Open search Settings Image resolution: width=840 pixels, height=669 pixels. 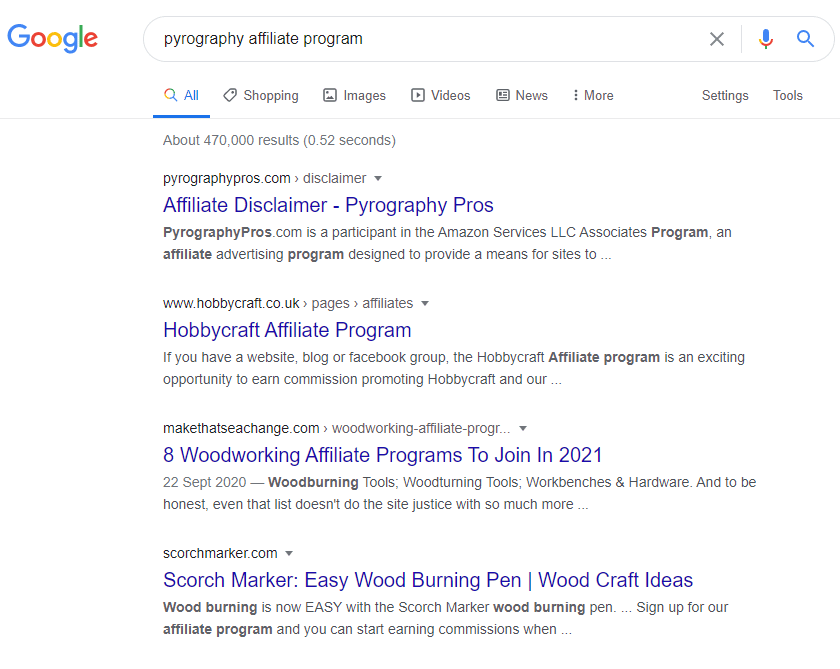(725, 95)
